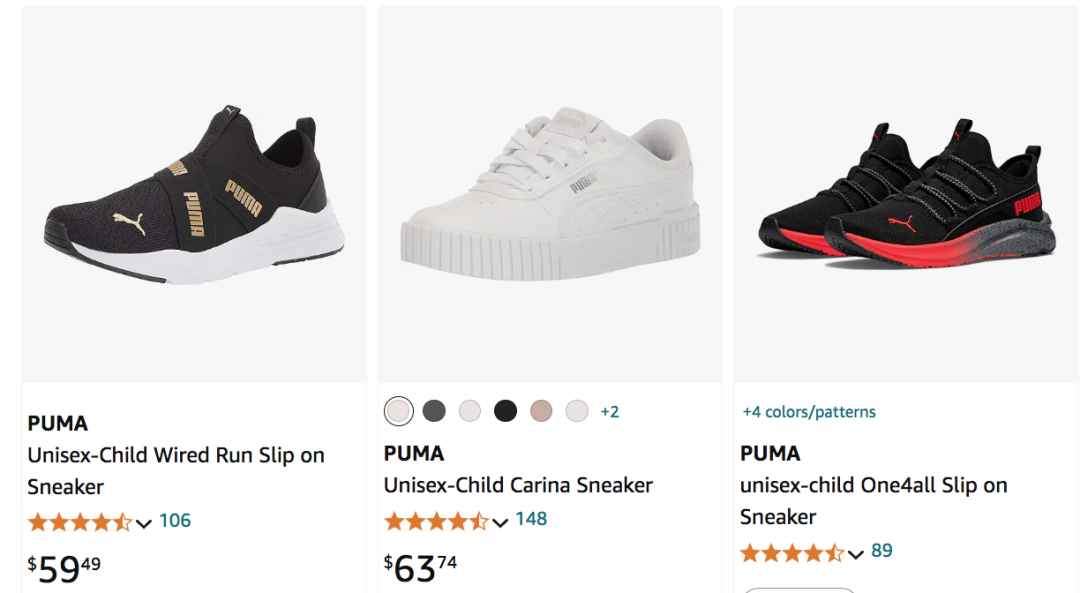Click the star rating for One4all Sneaker
This screenshot has height=593, width=1080.
click(792, 553)
